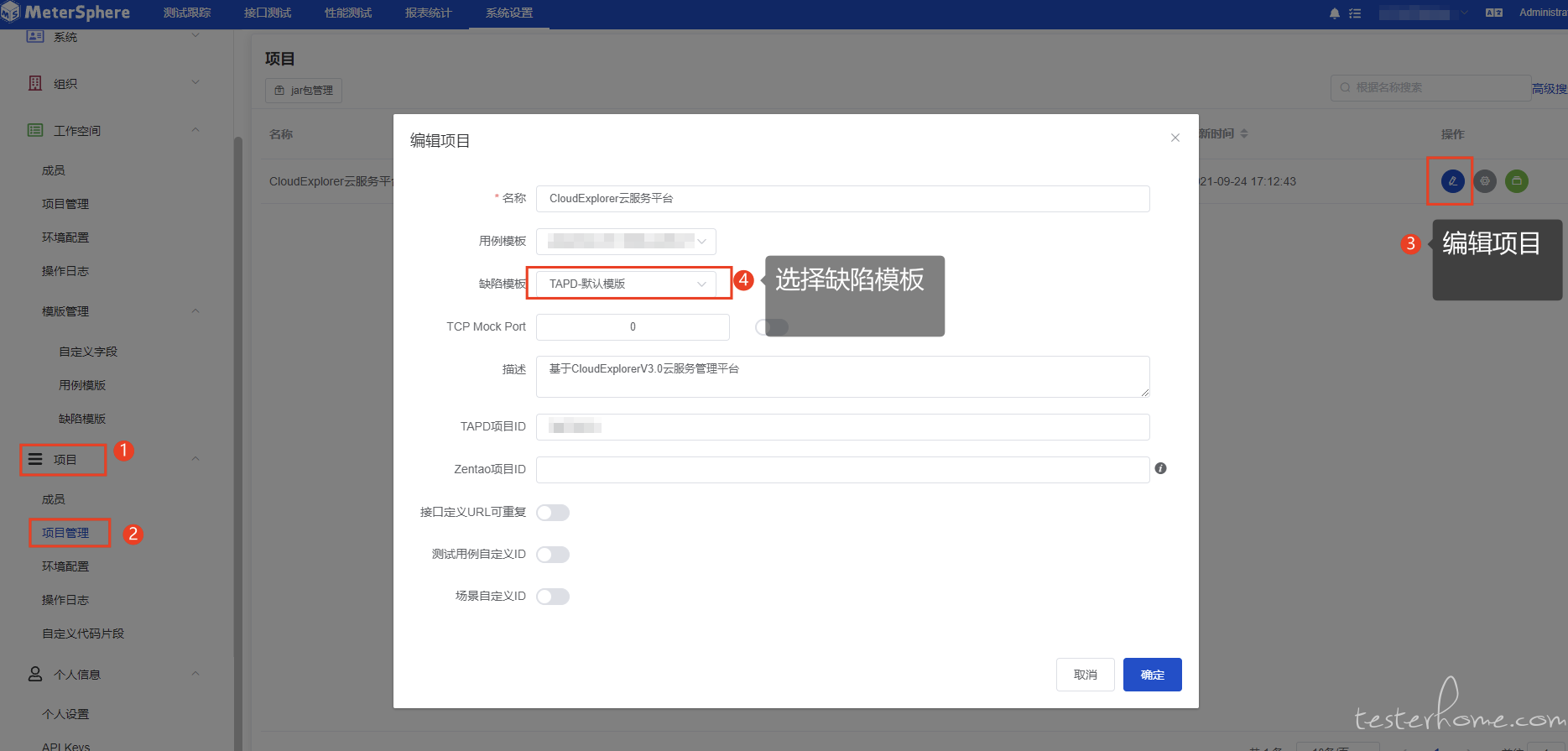Open 缺陷模版 in sidebar

pyautogui.click(x=82, y=419)
